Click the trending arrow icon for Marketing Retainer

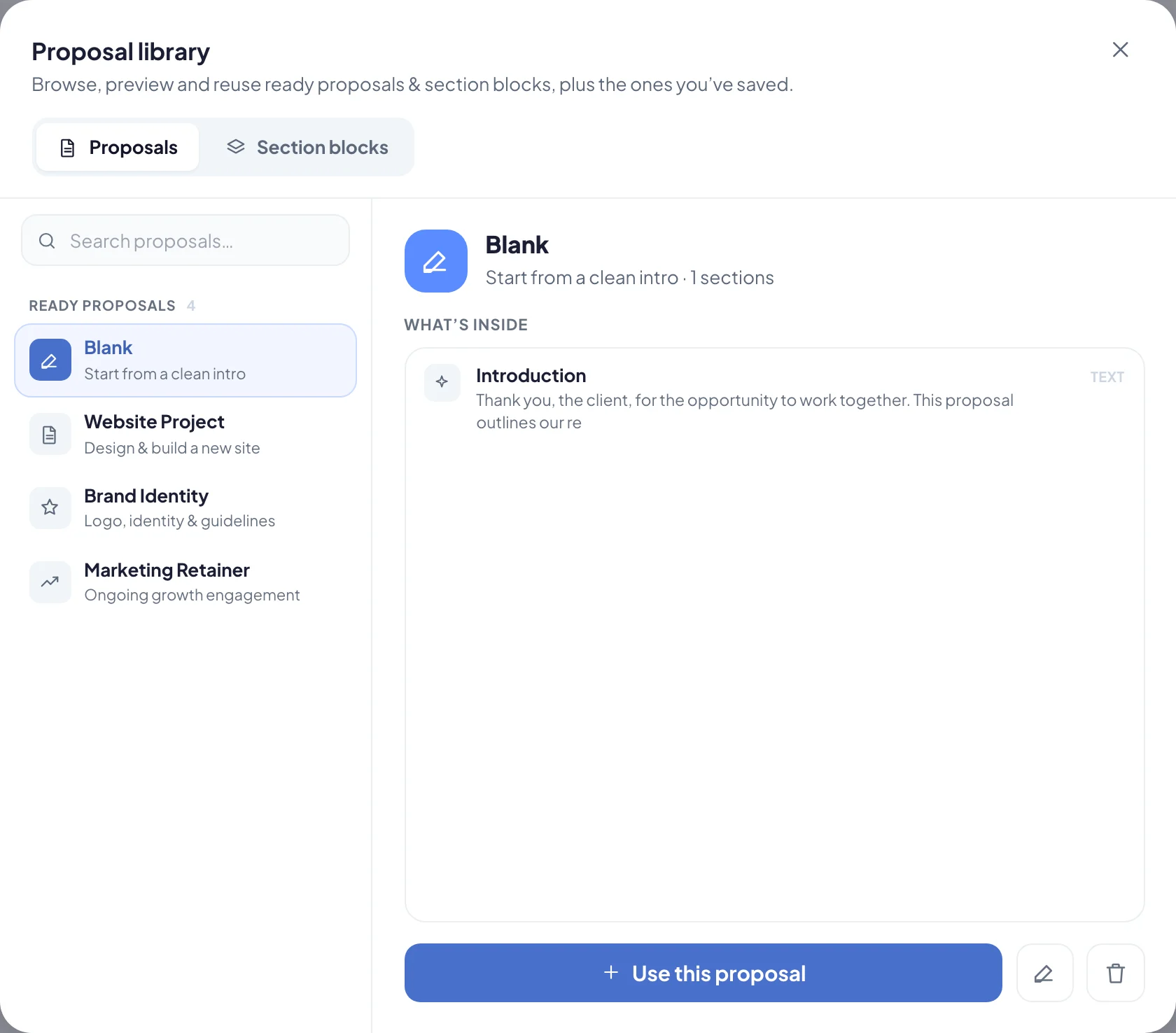pyautogui.click(x=50, y=582)
